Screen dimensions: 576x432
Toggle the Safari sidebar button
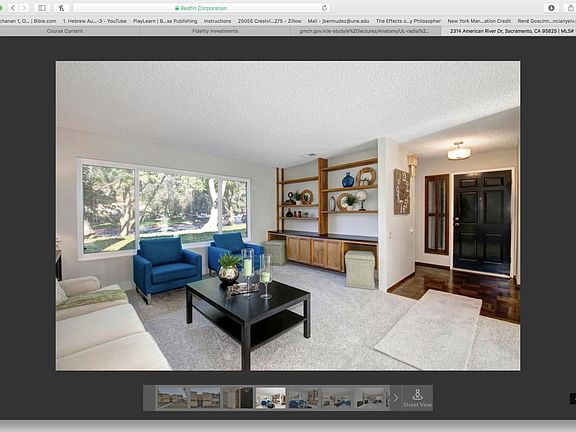[42, 8]
